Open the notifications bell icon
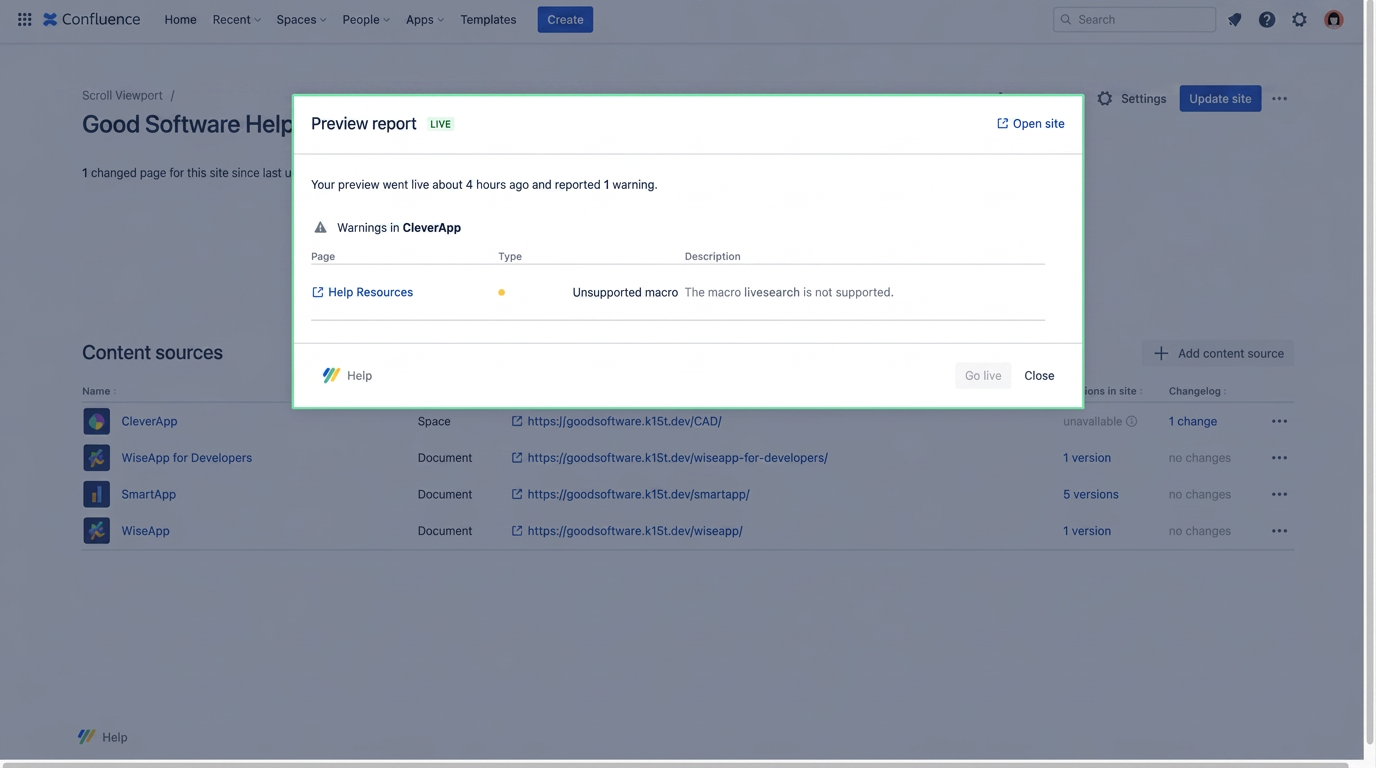This screenshot has width=1376, height=768. (x=1235, y=19)
